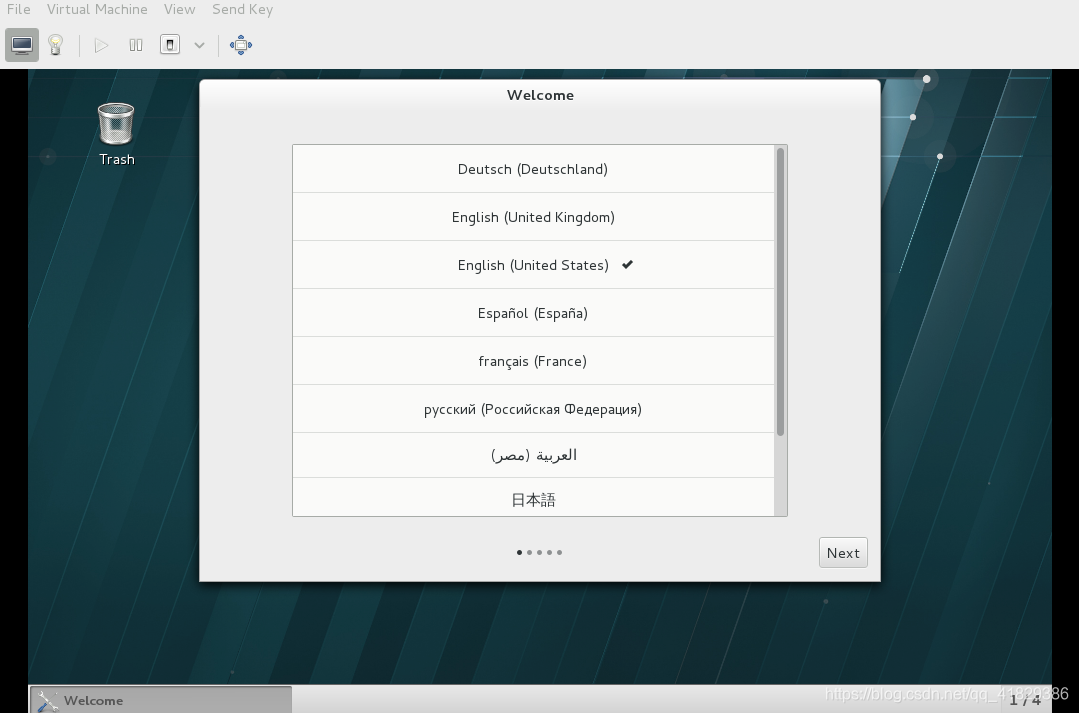Image resolution: width=1079 pixels, height=713 pixels.
Task: Switch to fullscreen view icon
Action: [241, 45]
